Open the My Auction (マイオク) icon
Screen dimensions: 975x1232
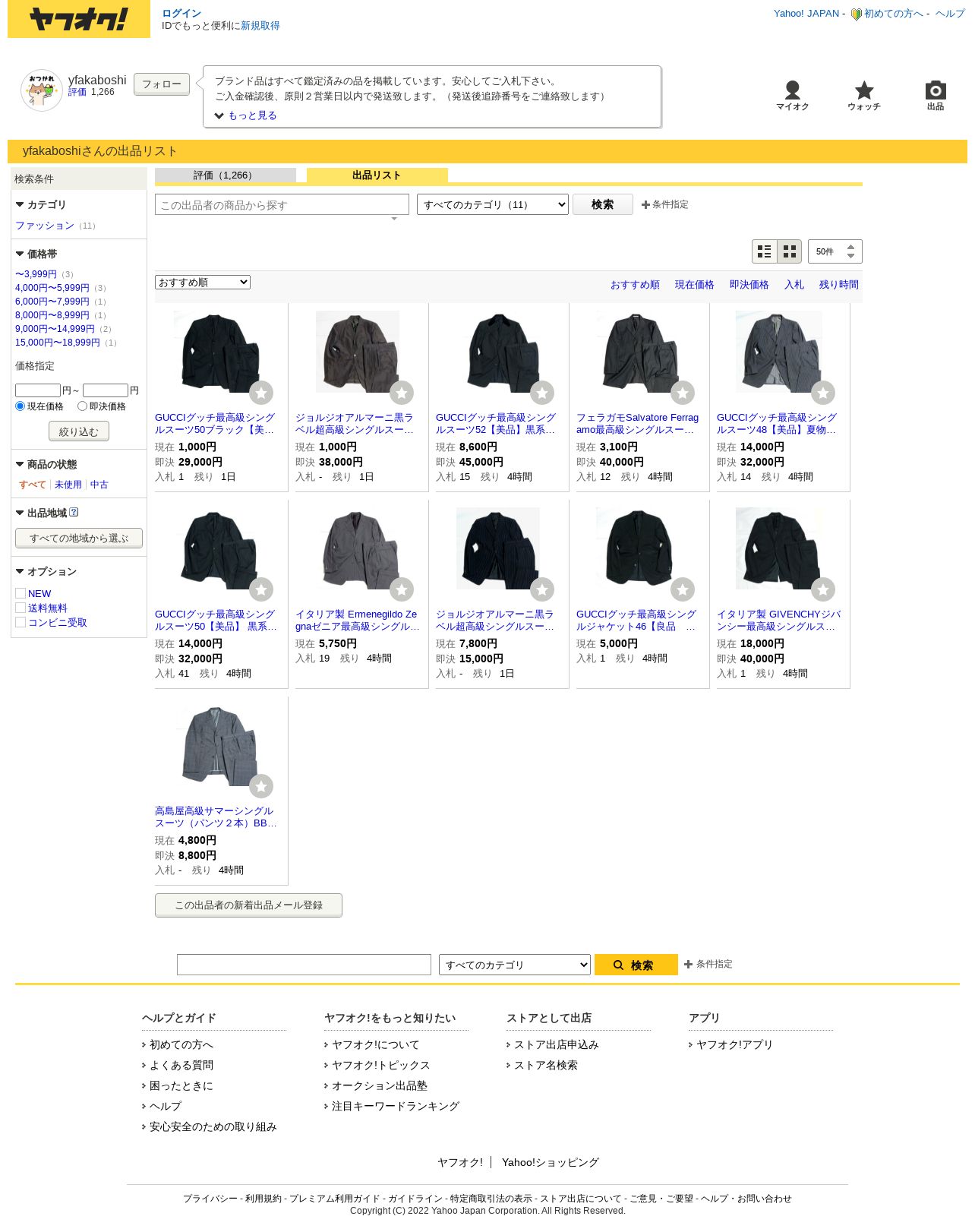click(792, 96)
